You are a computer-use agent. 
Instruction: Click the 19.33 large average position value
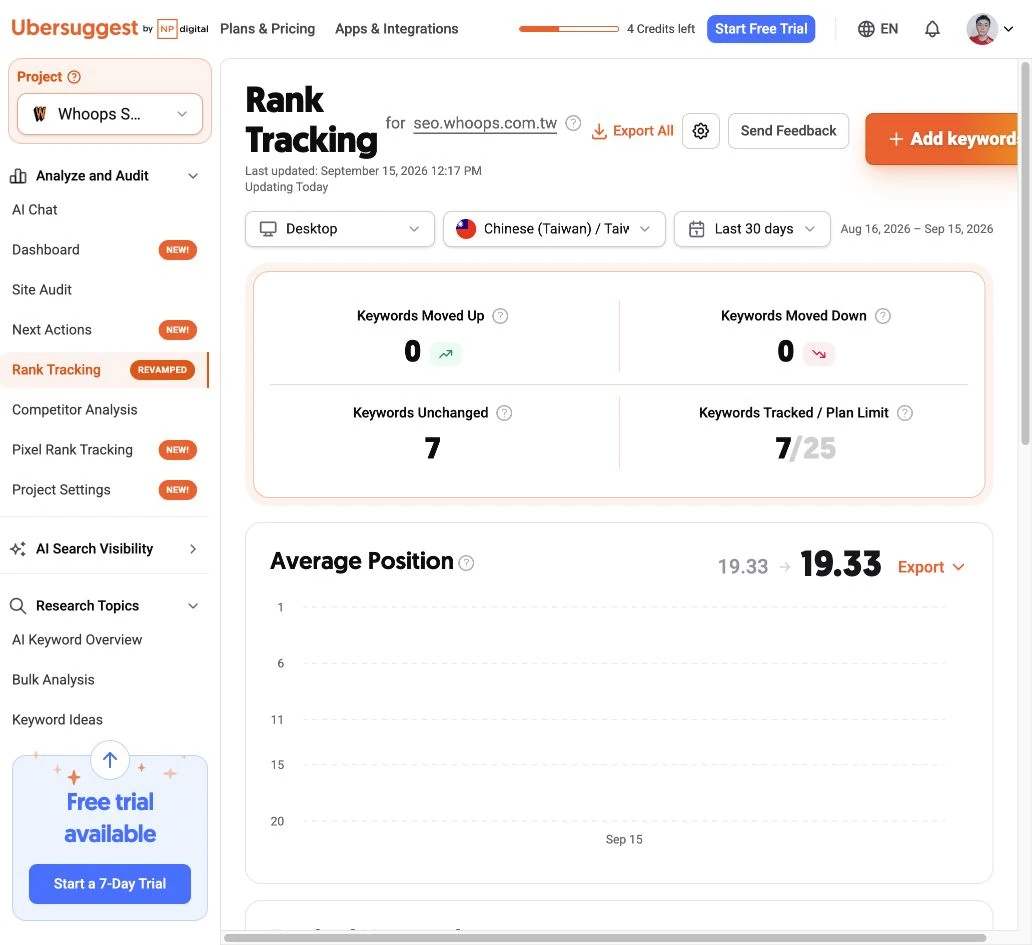(x=840, y=565)
